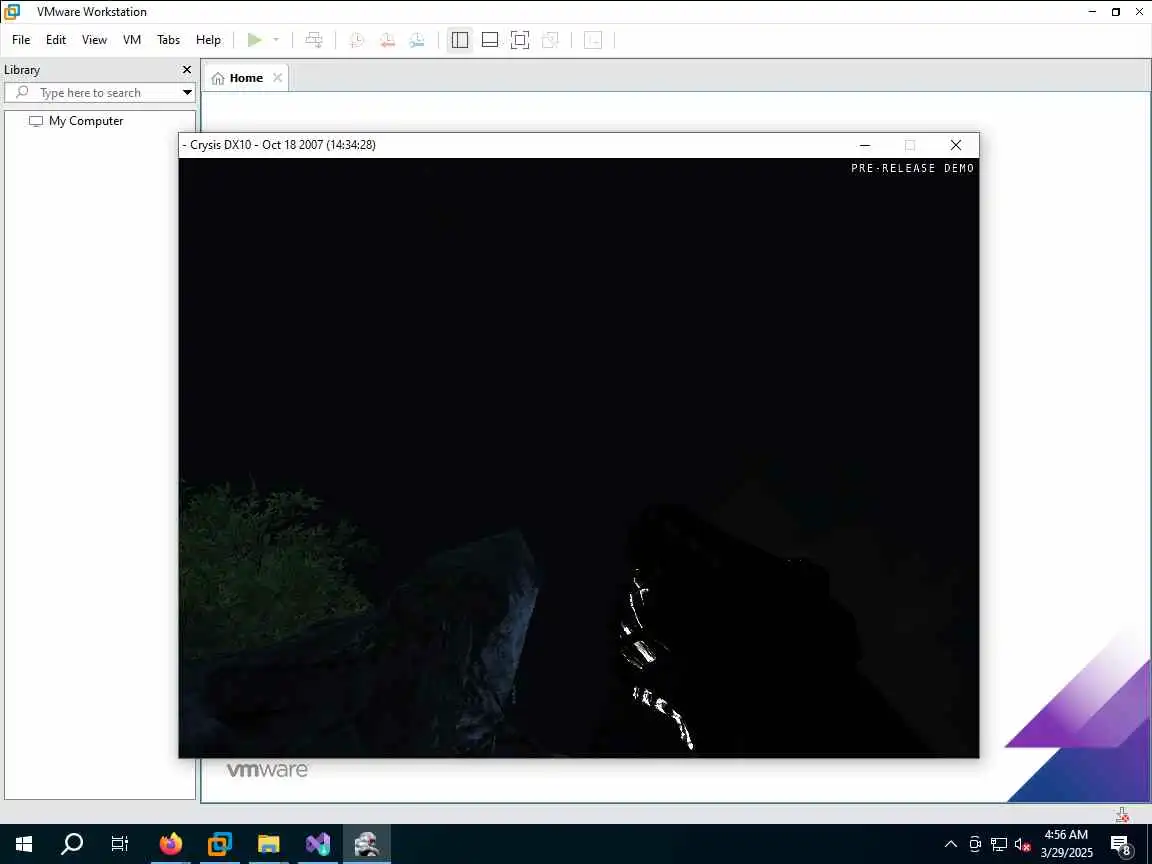Open the Edit menu
Image resolution: width=1152 pixels, height=864 pixels.
point(56,40)
